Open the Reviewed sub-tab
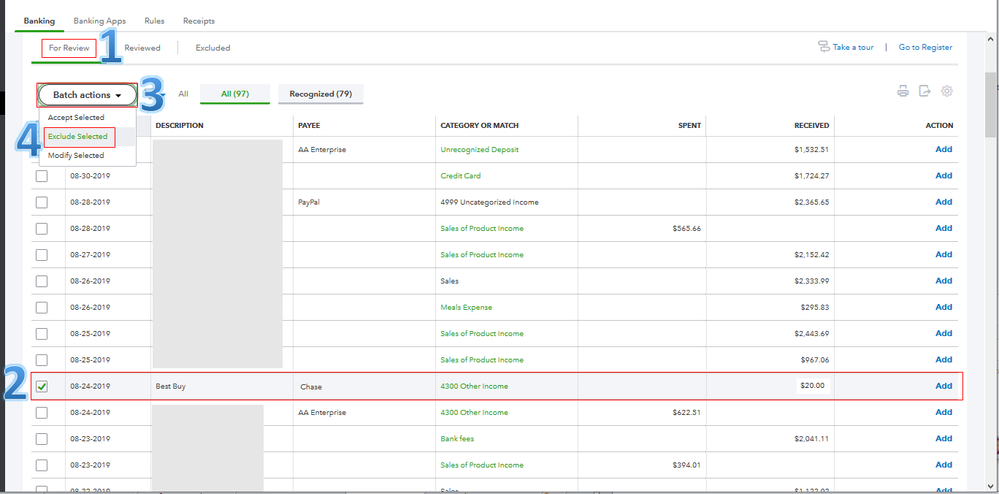 pyautogui.click(x=142, y=48)
